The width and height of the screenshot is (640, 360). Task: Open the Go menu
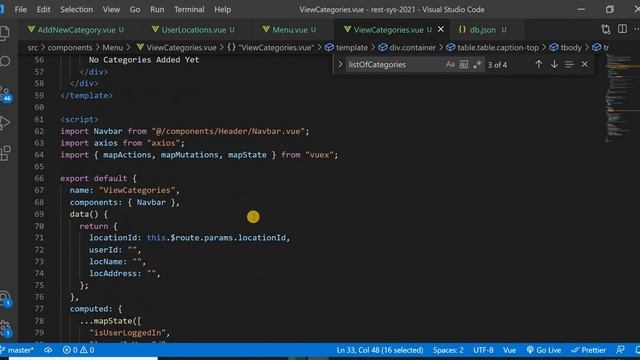pos(135,9)
